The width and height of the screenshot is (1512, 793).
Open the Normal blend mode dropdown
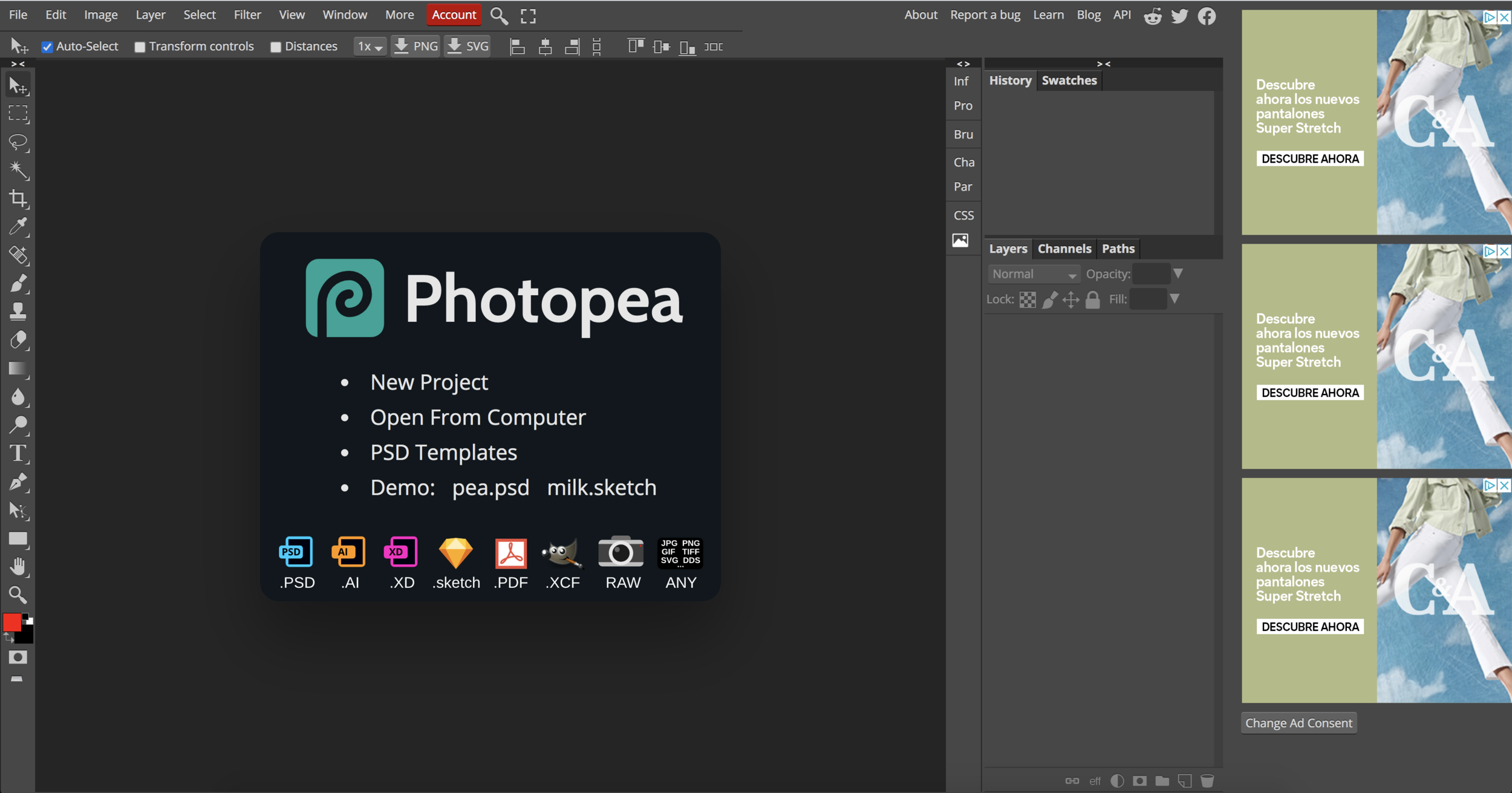pos(1034,274)
